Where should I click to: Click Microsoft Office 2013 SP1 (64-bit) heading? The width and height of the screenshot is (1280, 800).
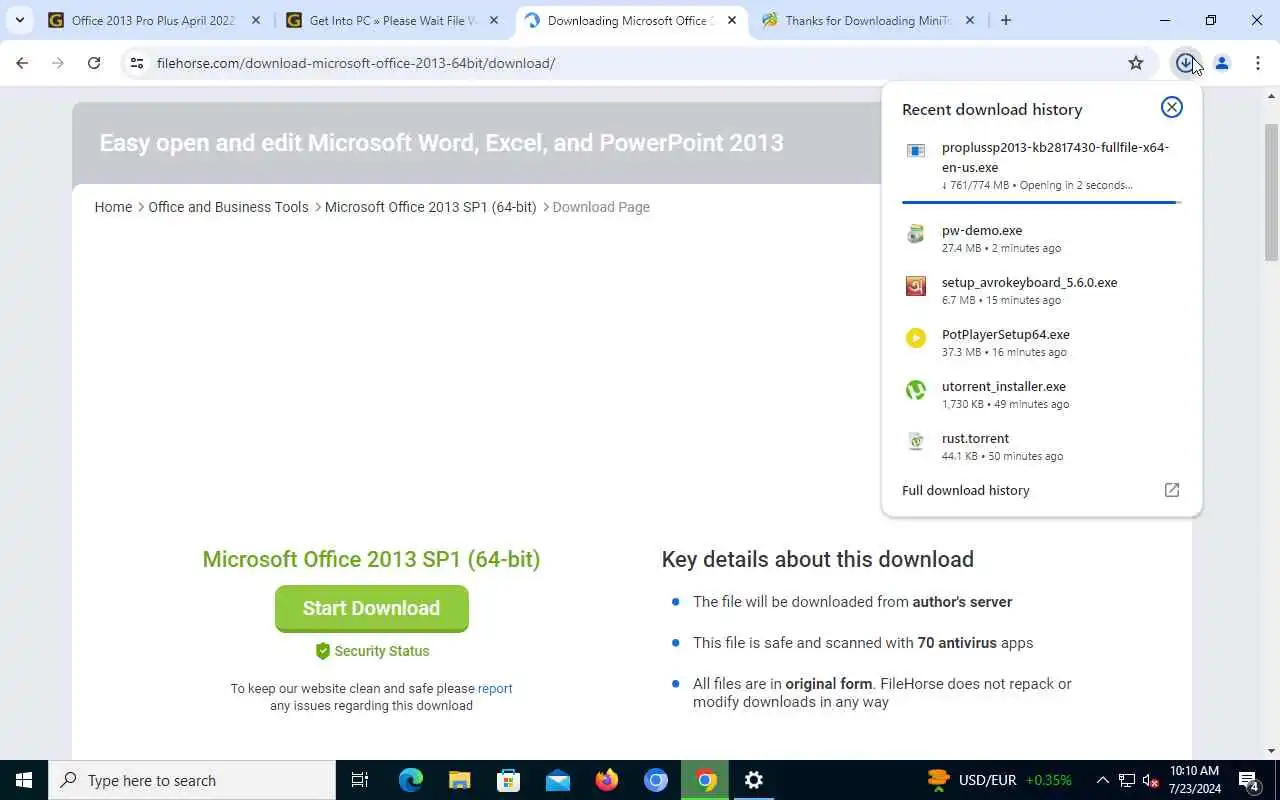pyautogui.click(x=371, y=559)
